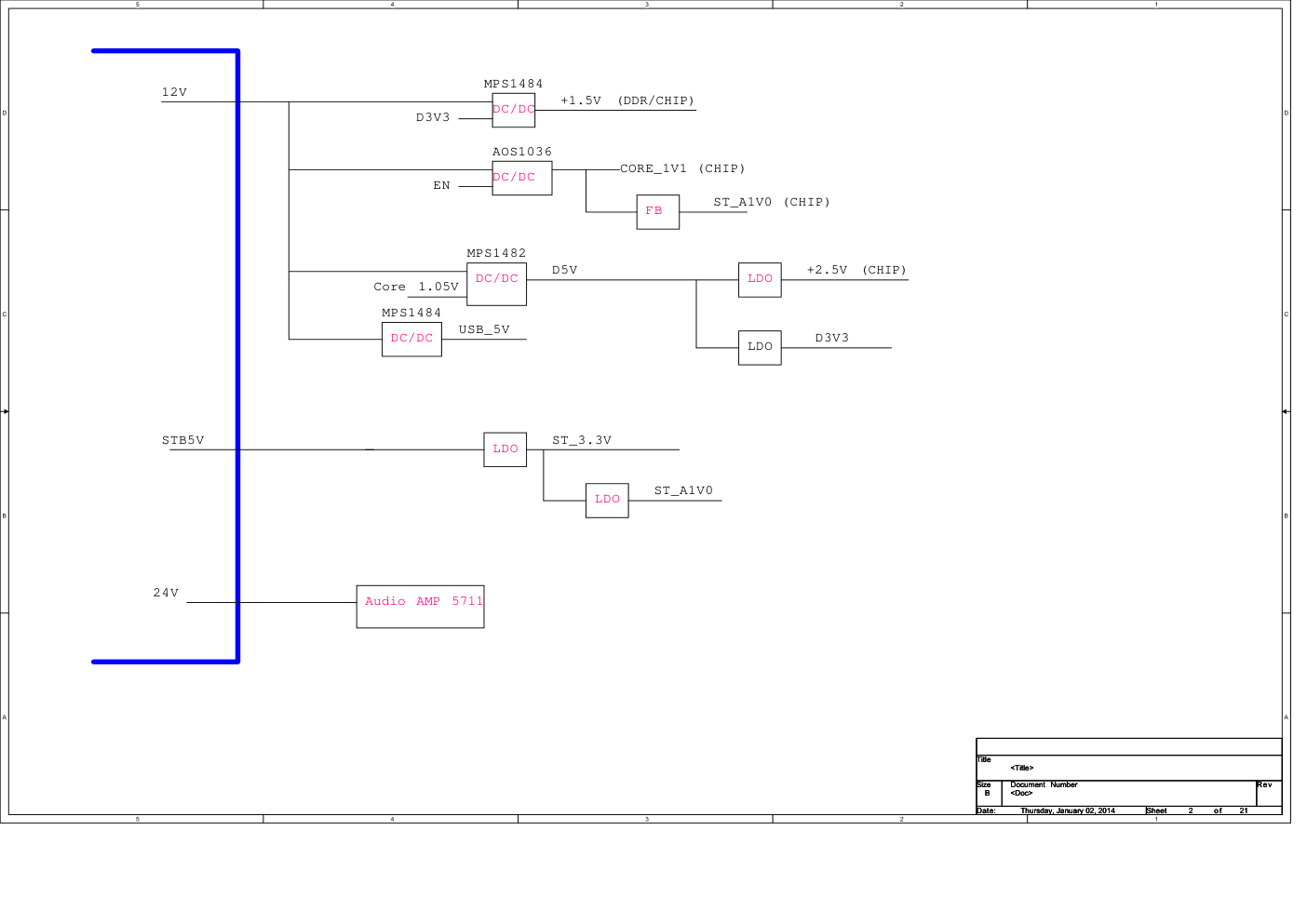Click the 24V net label
Image resolution: width=1307 pixels, height=924 pixels.
(166, 593)
